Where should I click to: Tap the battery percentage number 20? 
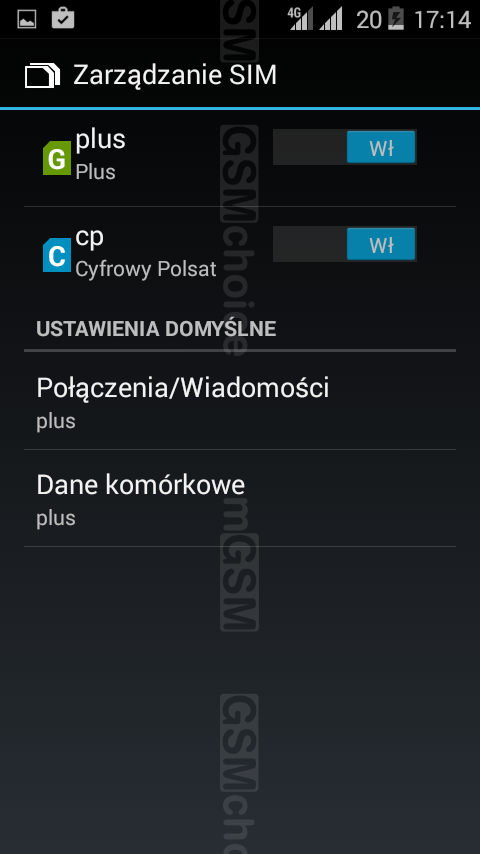(369, 20)
